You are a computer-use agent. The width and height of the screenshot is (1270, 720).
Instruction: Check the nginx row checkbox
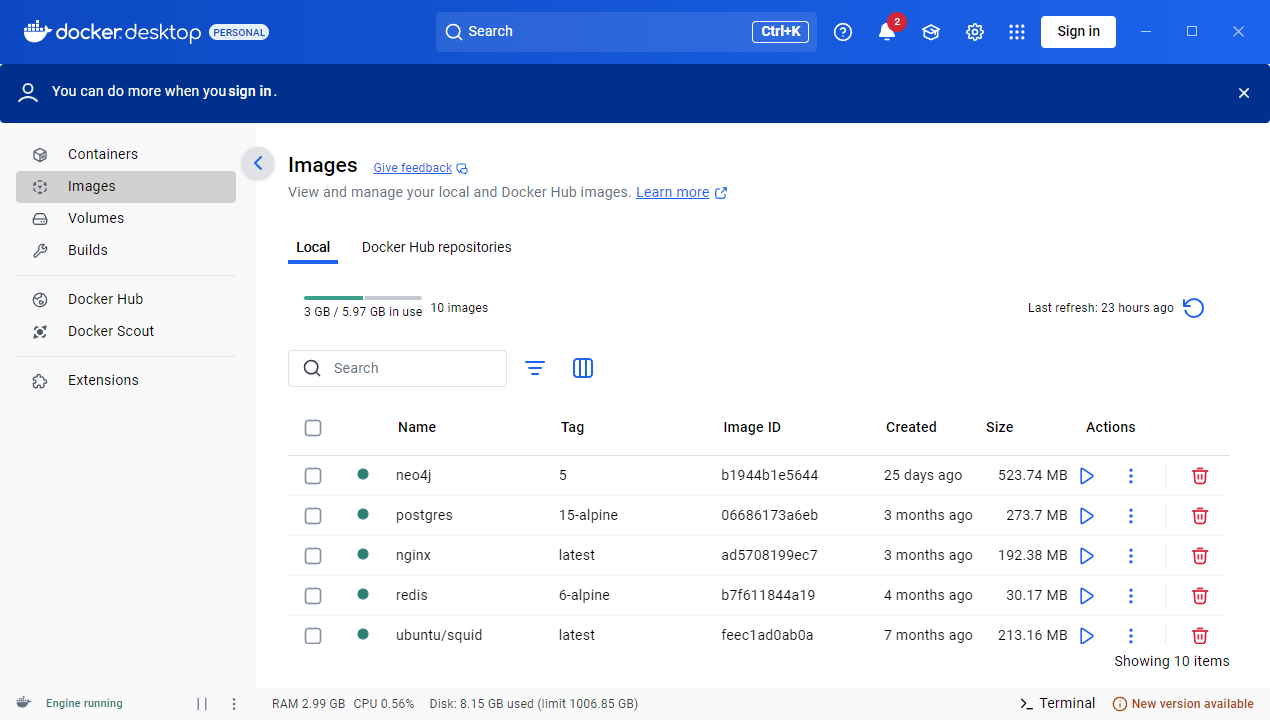pos(313,556)
